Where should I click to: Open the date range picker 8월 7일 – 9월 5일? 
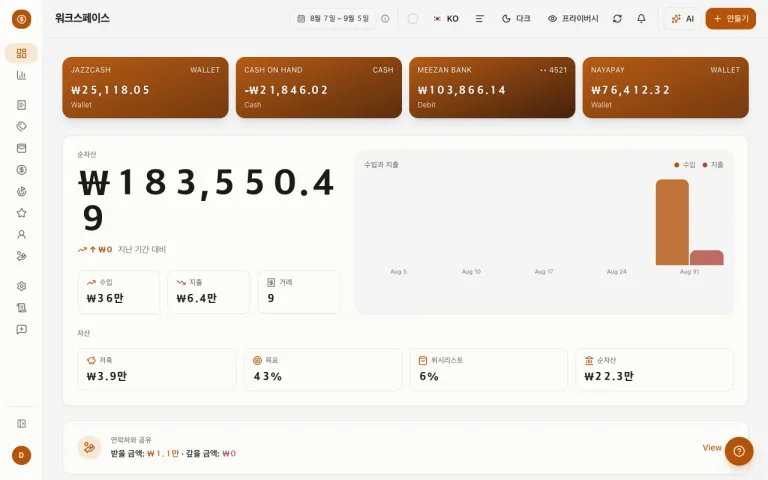333,19
